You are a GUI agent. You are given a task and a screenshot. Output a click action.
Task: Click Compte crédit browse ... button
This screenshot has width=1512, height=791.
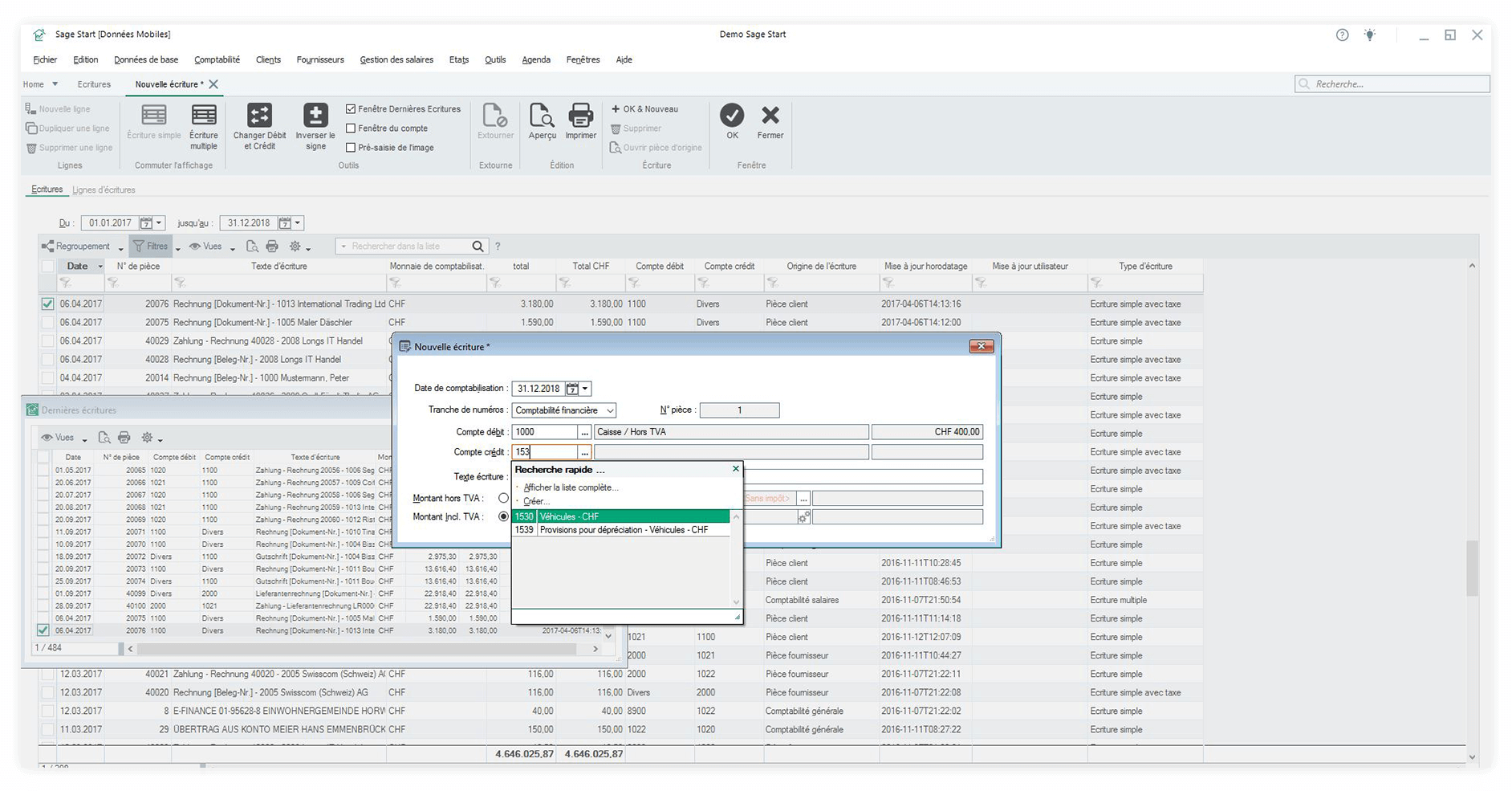coord(585,452)
